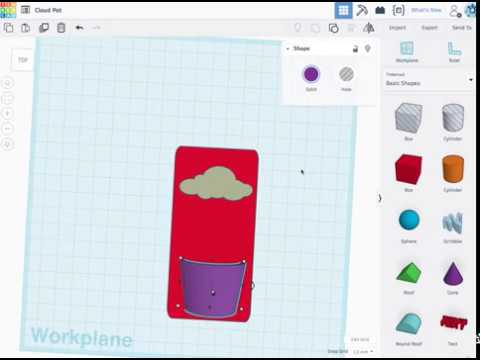This screenshot has width=480, height=360.
Task: Click the Mirror tool icon
Action: pyautogui.click(x=369, y=28)
